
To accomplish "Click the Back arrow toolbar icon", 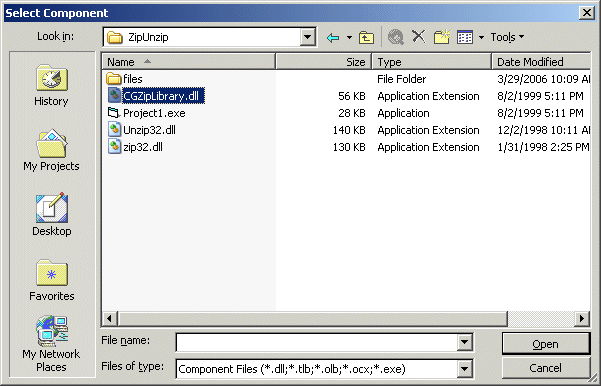I will 333,38.
